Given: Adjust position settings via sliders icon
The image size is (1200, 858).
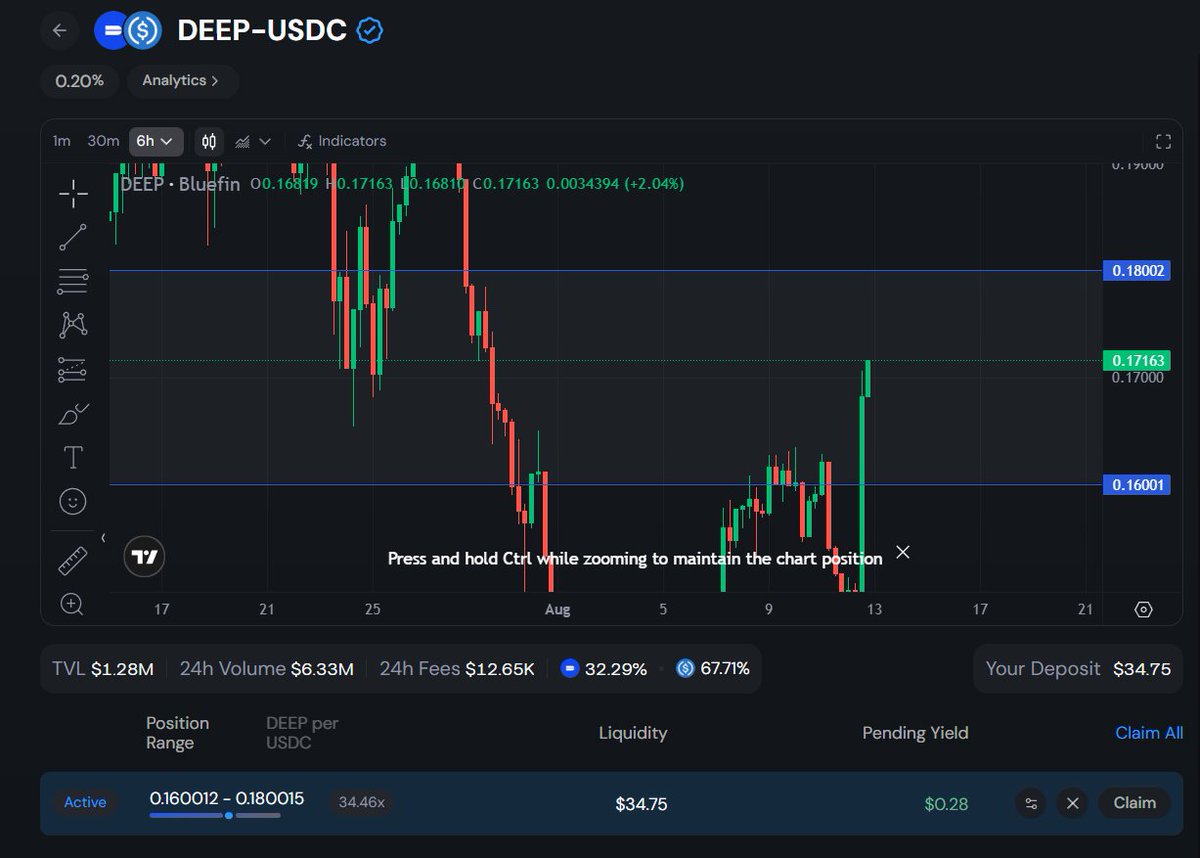Looking at the screenshot, I should coord(1031,803).
